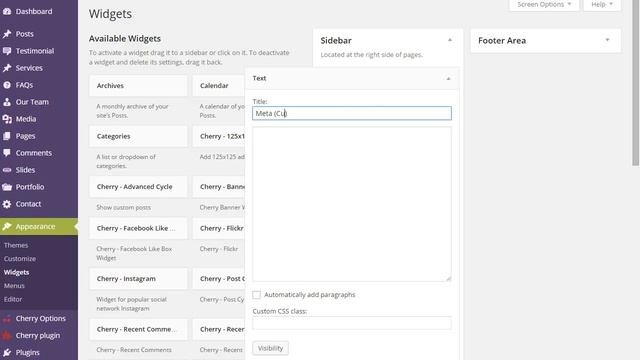Click the Portfolio briefcase icon
This screenshot has height=360, width=640.
tap(7, 187)
